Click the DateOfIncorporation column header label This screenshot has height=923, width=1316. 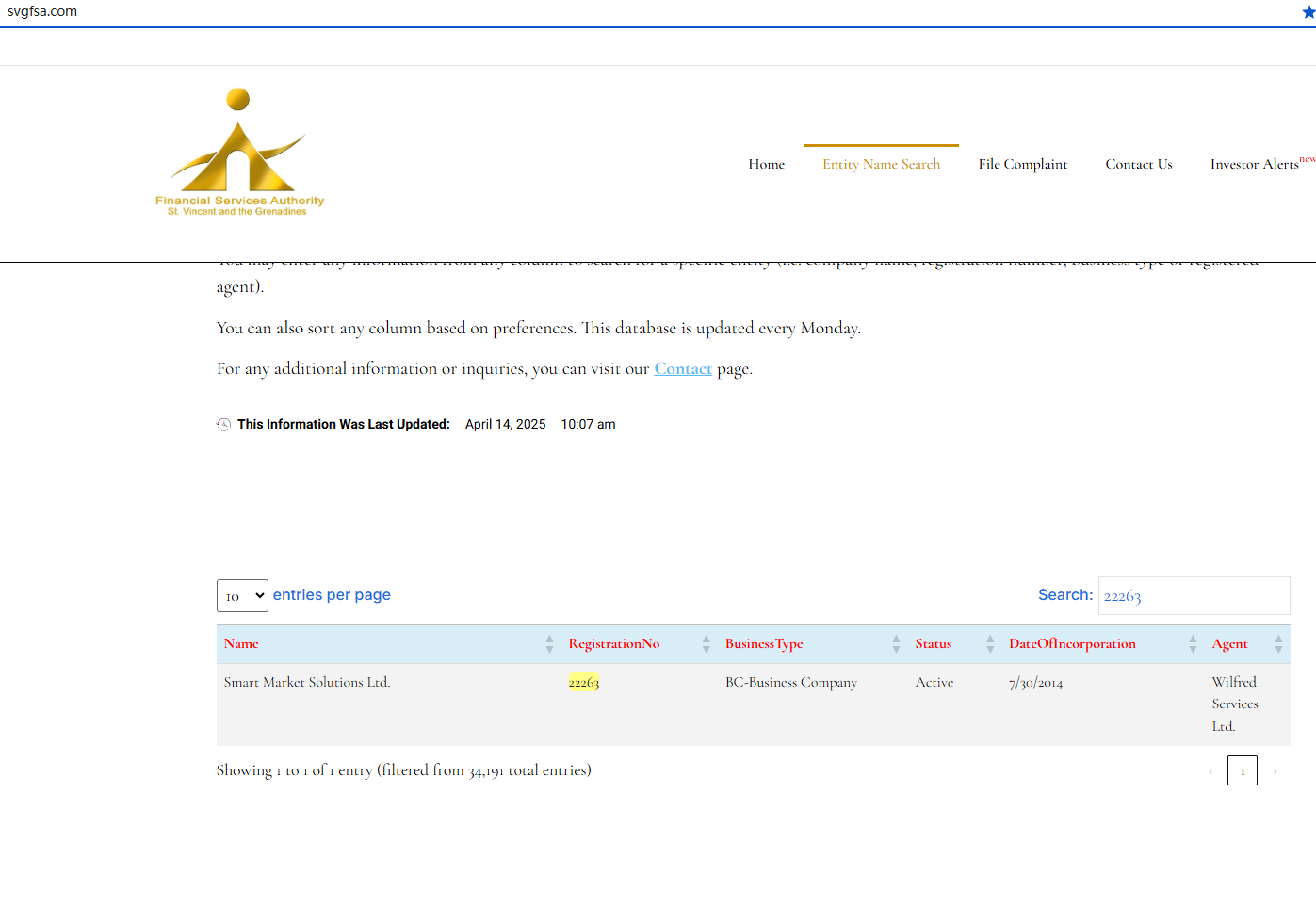[x=1073, y=644]
